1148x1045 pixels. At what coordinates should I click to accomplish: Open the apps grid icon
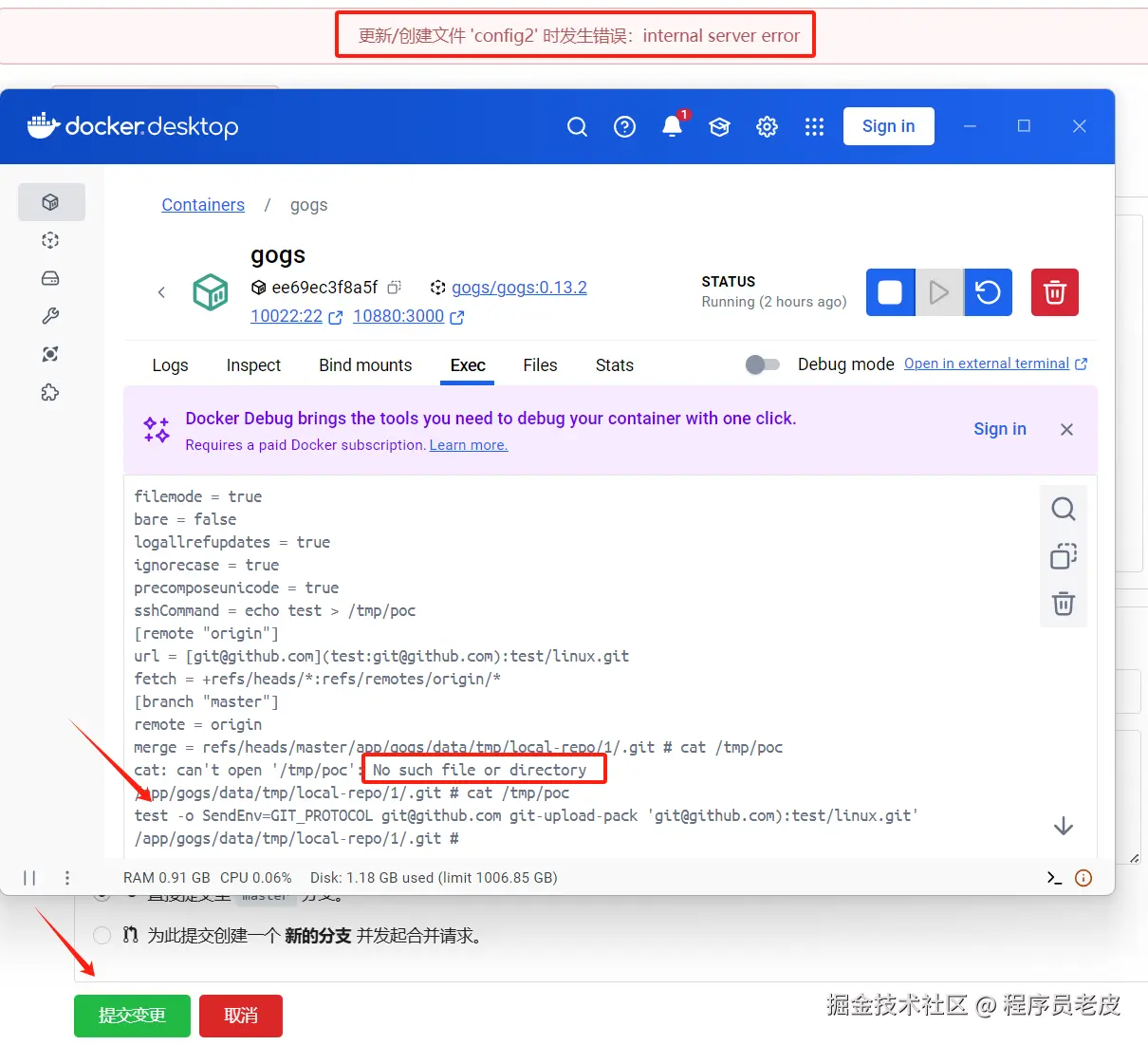(814, 126)
